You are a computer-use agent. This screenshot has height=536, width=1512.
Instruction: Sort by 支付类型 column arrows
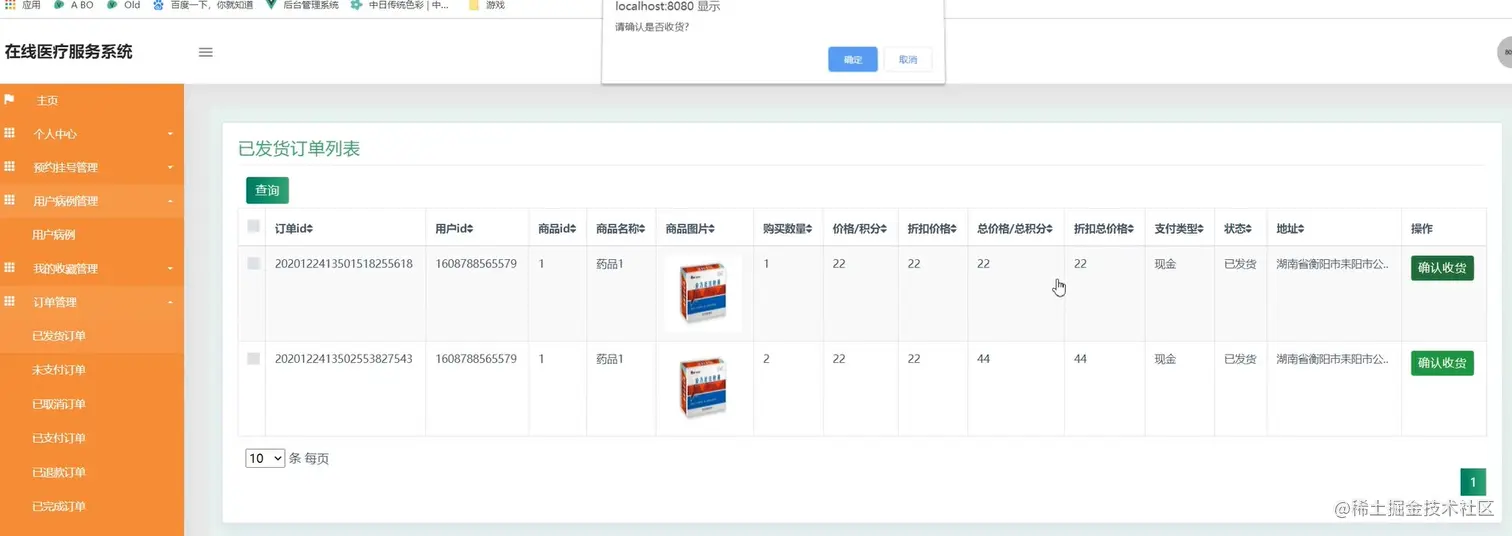pos(1200,229)
